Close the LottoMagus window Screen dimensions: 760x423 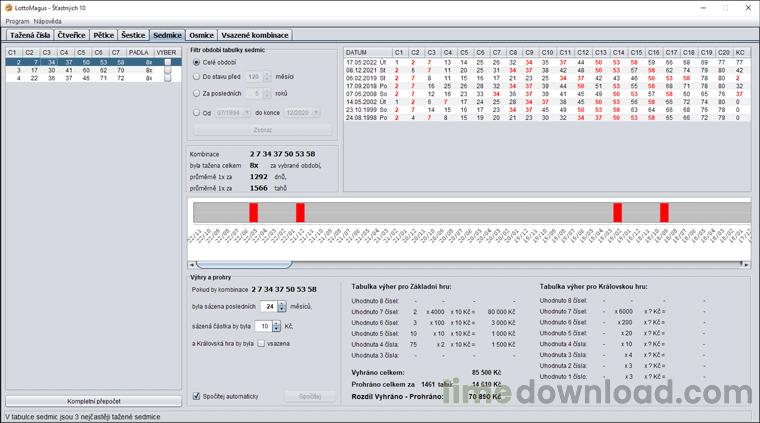(x=748, y=8)
